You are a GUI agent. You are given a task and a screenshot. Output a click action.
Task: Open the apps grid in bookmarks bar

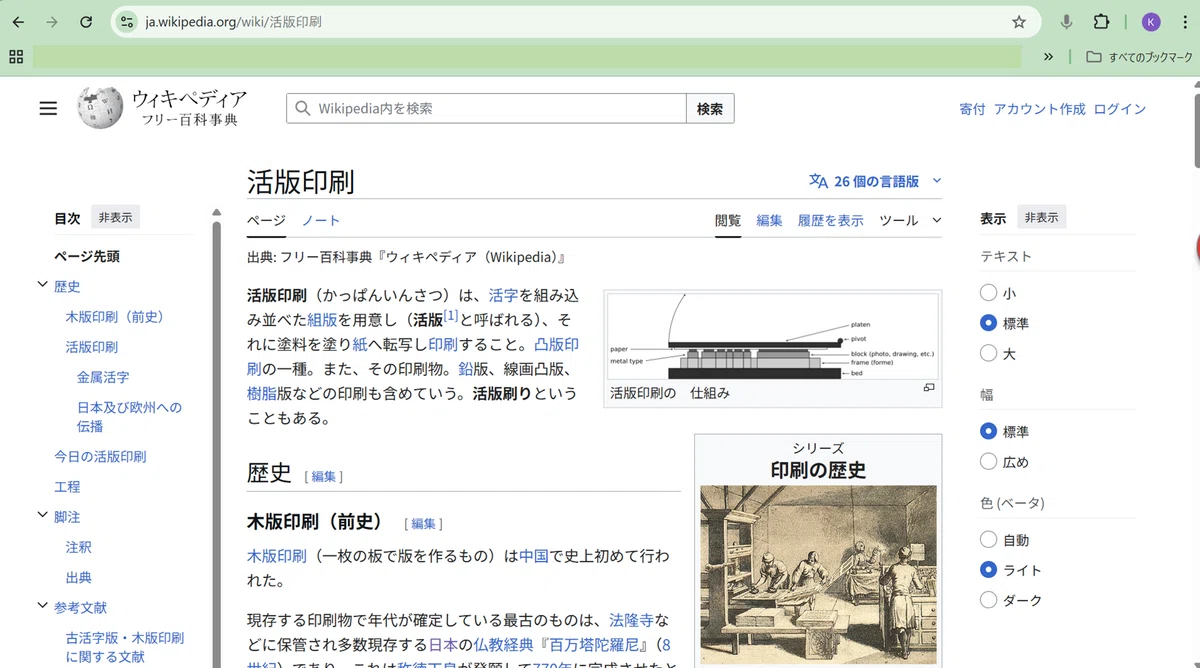[x=16, y=57]
